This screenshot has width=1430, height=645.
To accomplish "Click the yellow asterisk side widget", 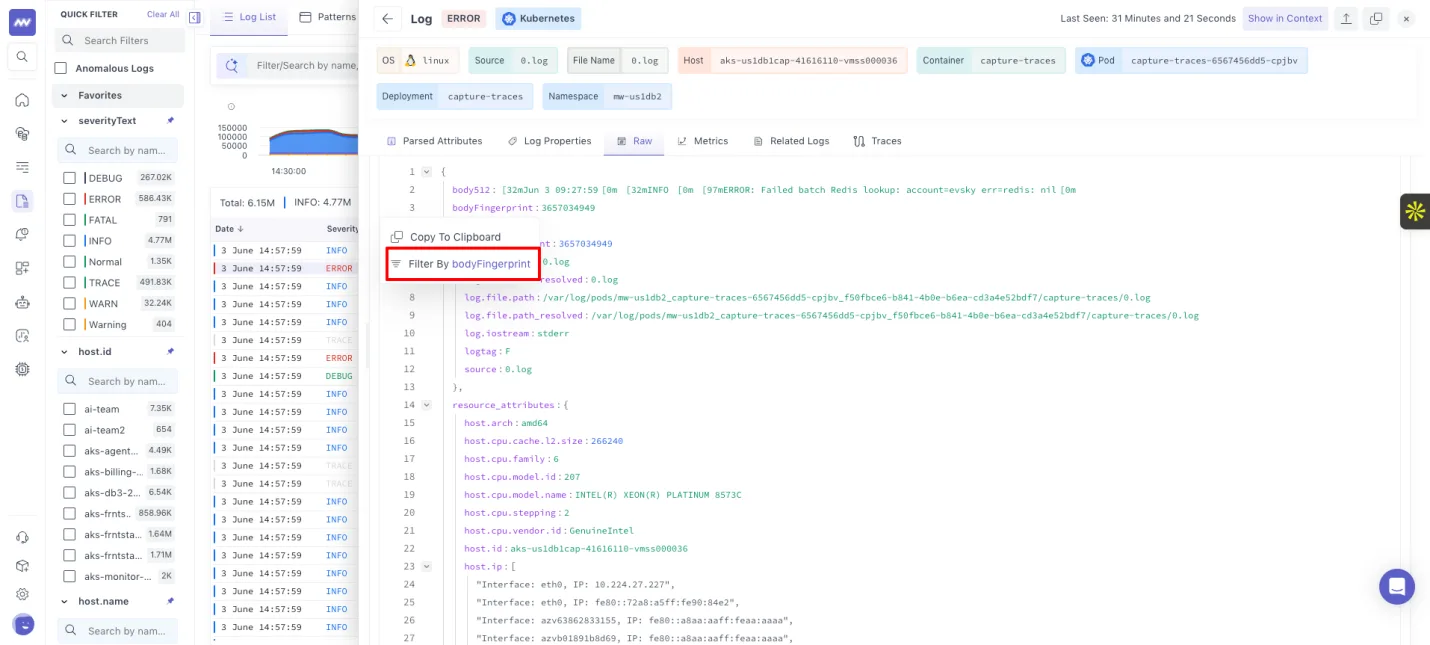I will click(x=1415, y=211).
